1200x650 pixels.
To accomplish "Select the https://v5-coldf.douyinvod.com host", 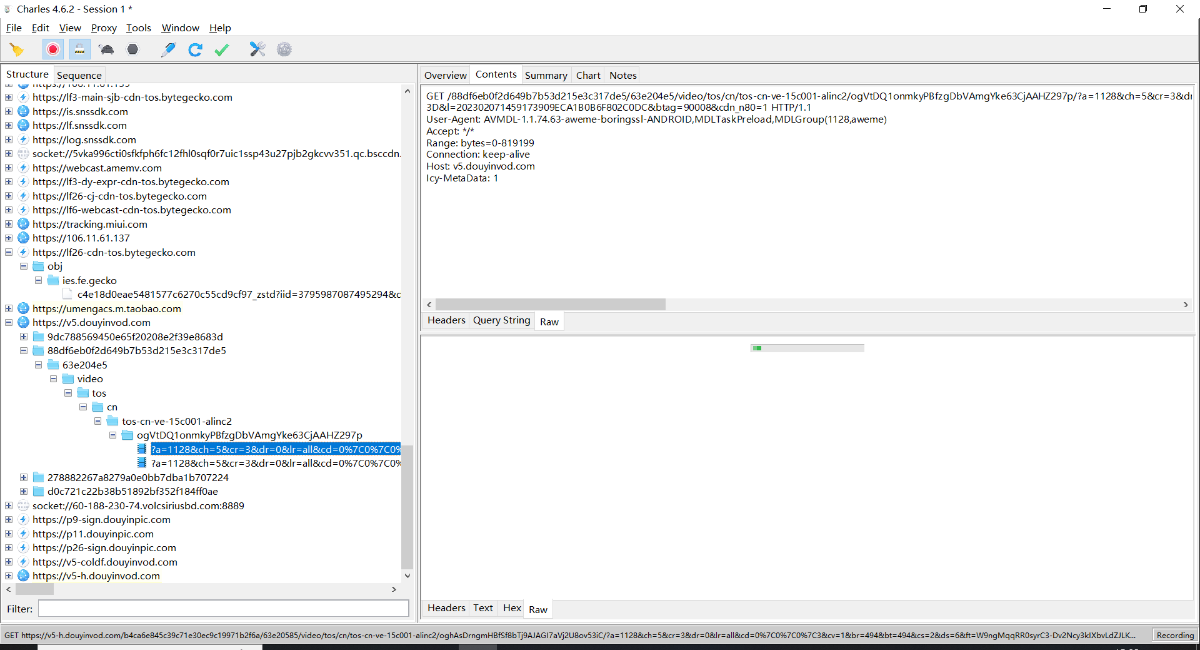I will point(106,562).
